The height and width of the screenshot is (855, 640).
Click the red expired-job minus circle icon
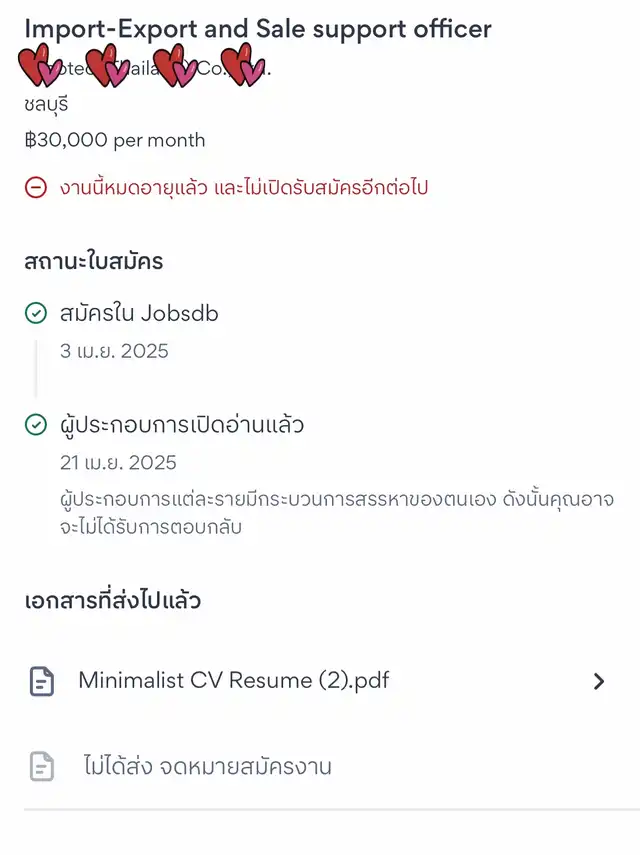tap(36, 188)
